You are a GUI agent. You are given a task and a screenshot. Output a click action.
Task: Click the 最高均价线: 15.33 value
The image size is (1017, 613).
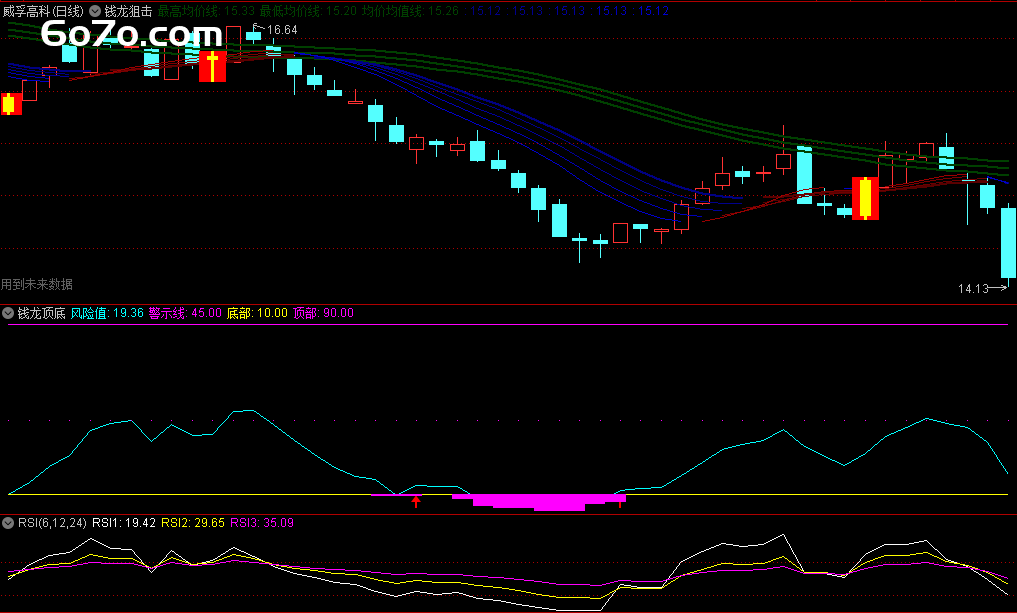[206, 11]
